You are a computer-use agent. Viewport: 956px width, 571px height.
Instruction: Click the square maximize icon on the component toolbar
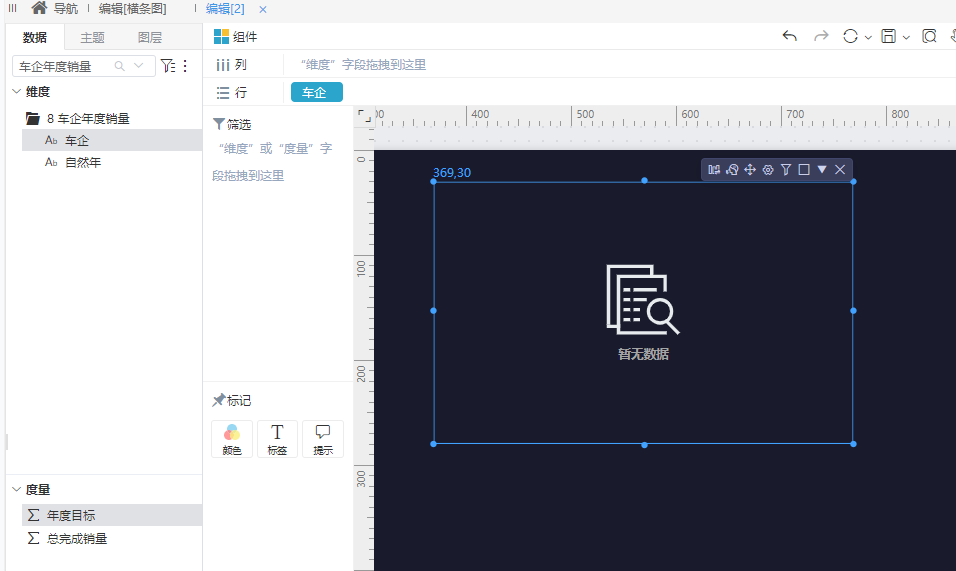tap(804, 169)
